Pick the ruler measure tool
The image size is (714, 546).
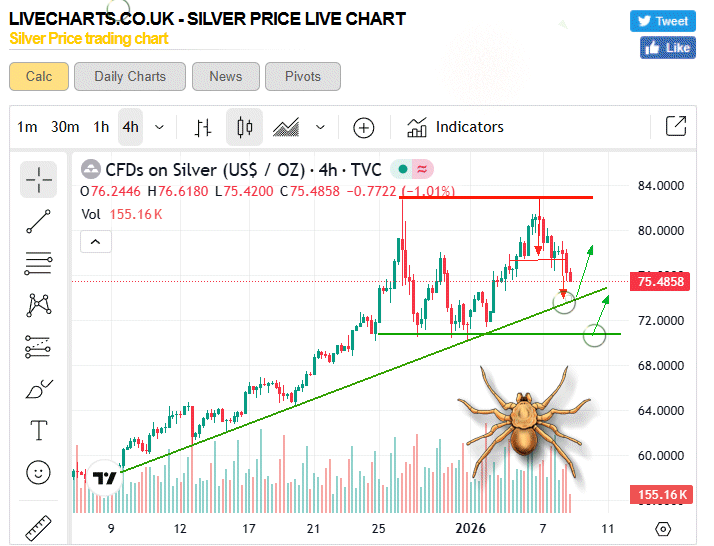tap(39, 526)
